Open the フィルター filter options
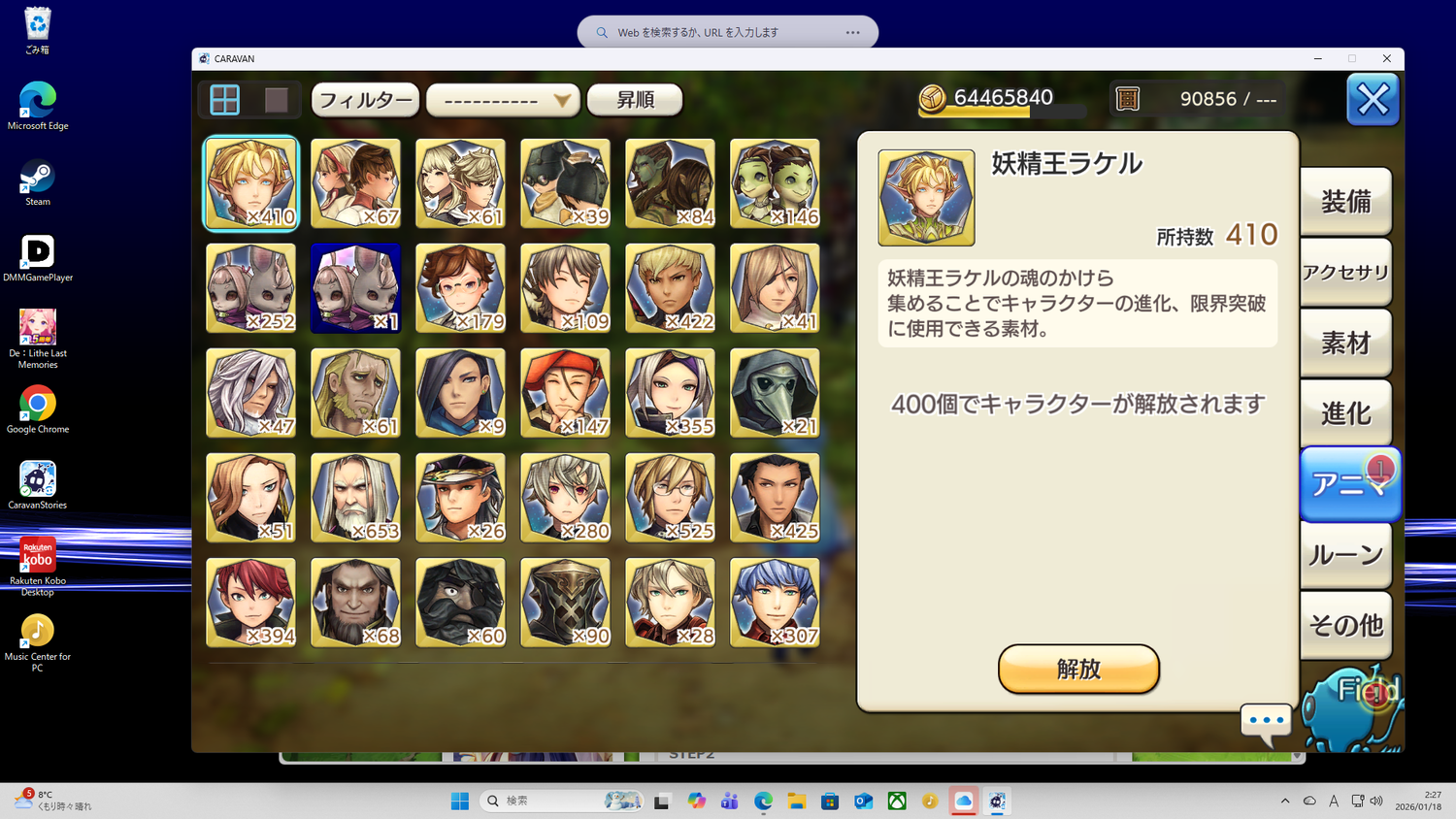 coord(365,99)
